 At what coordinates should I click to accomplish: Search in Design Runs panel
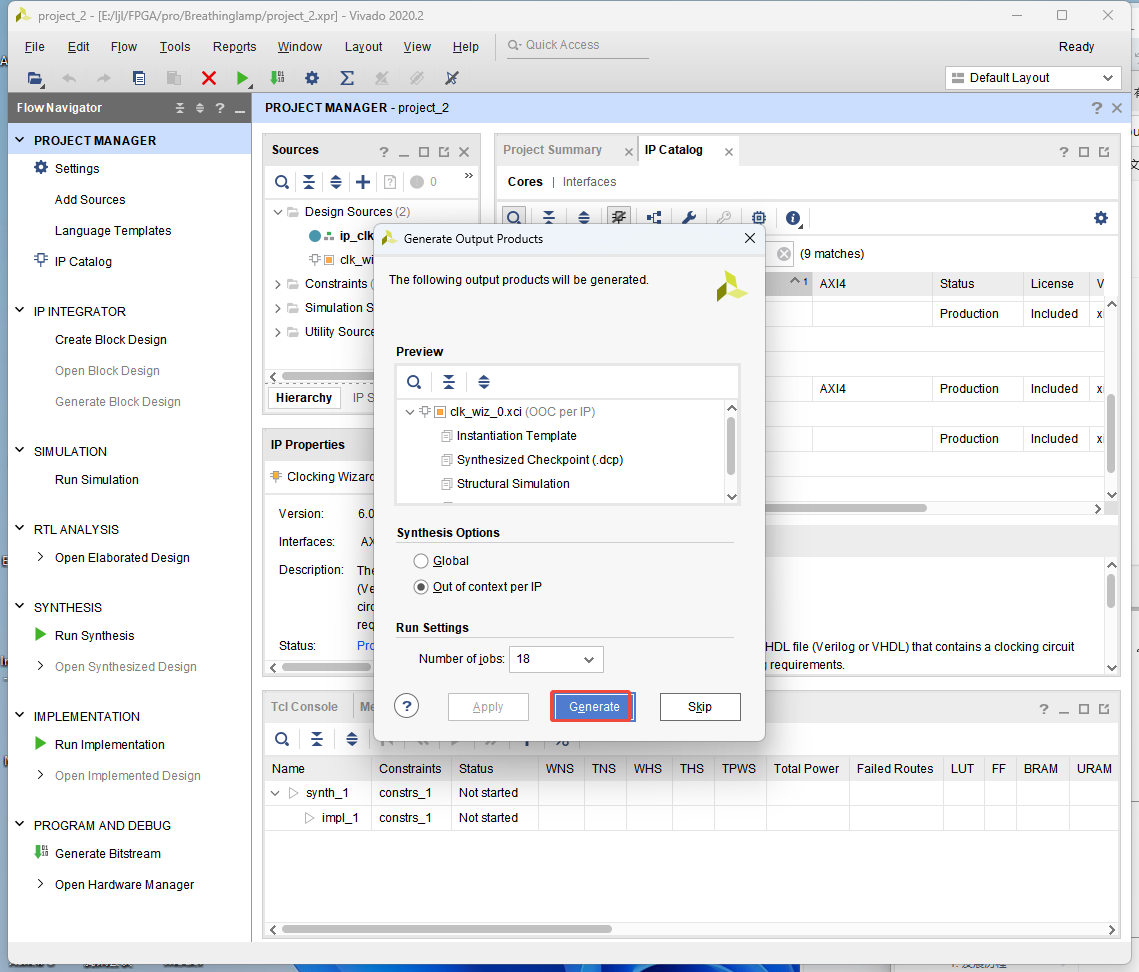pyautogui.click(x=282, y=740)
